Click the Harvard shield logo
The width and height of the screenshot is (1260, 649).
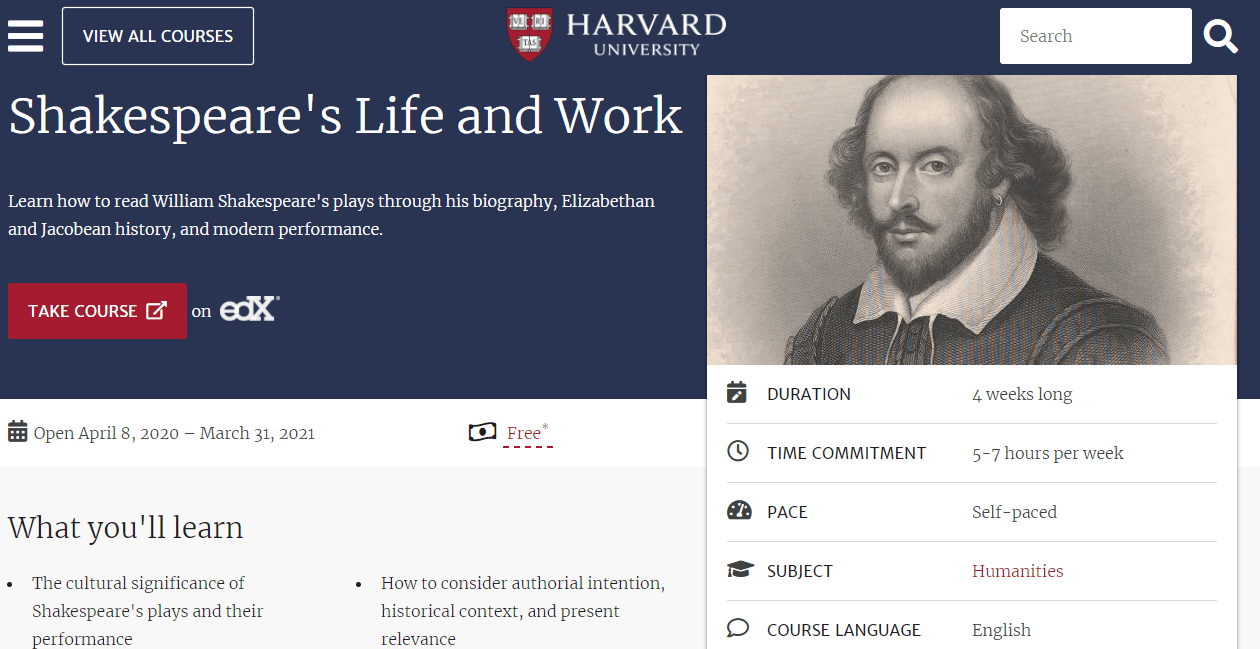(x=530, y=35)
